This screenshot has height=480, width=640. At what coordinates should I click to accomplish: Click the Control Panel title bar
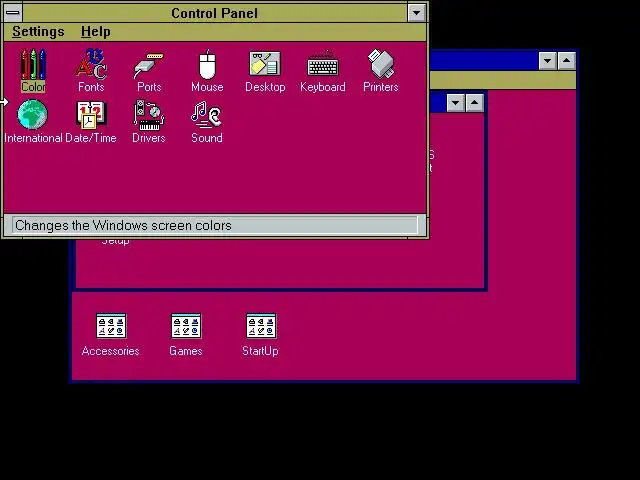click(215, 13)
